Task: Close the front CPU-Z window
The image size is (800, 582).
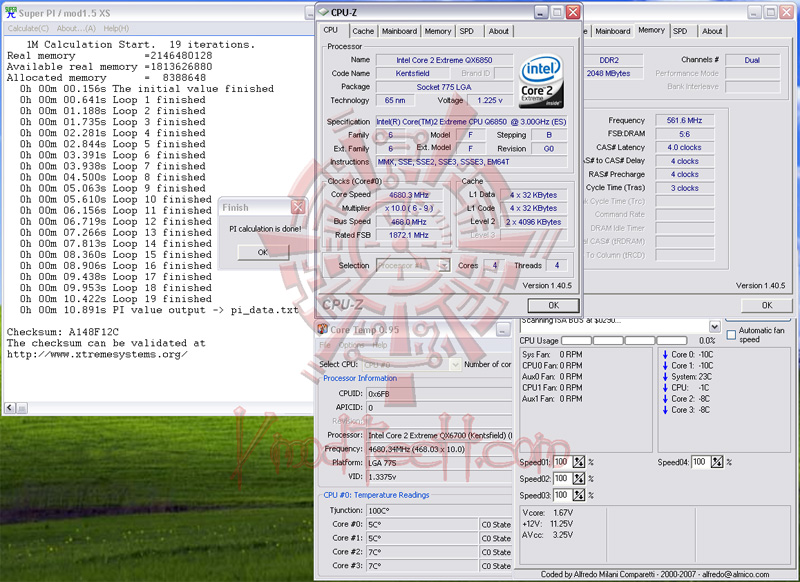Action: (573, 12)
